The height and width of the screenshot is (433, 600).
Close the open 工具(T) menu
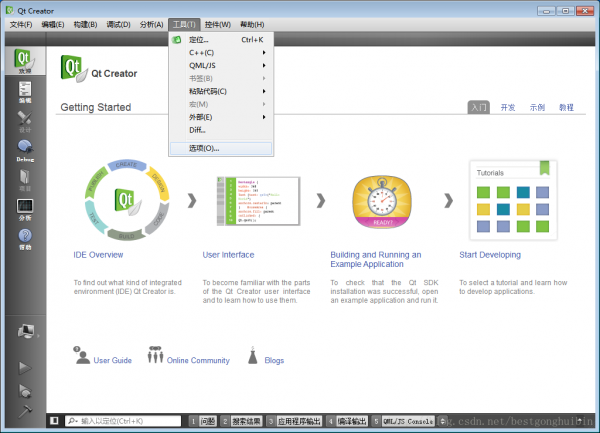tap(184, 24)
